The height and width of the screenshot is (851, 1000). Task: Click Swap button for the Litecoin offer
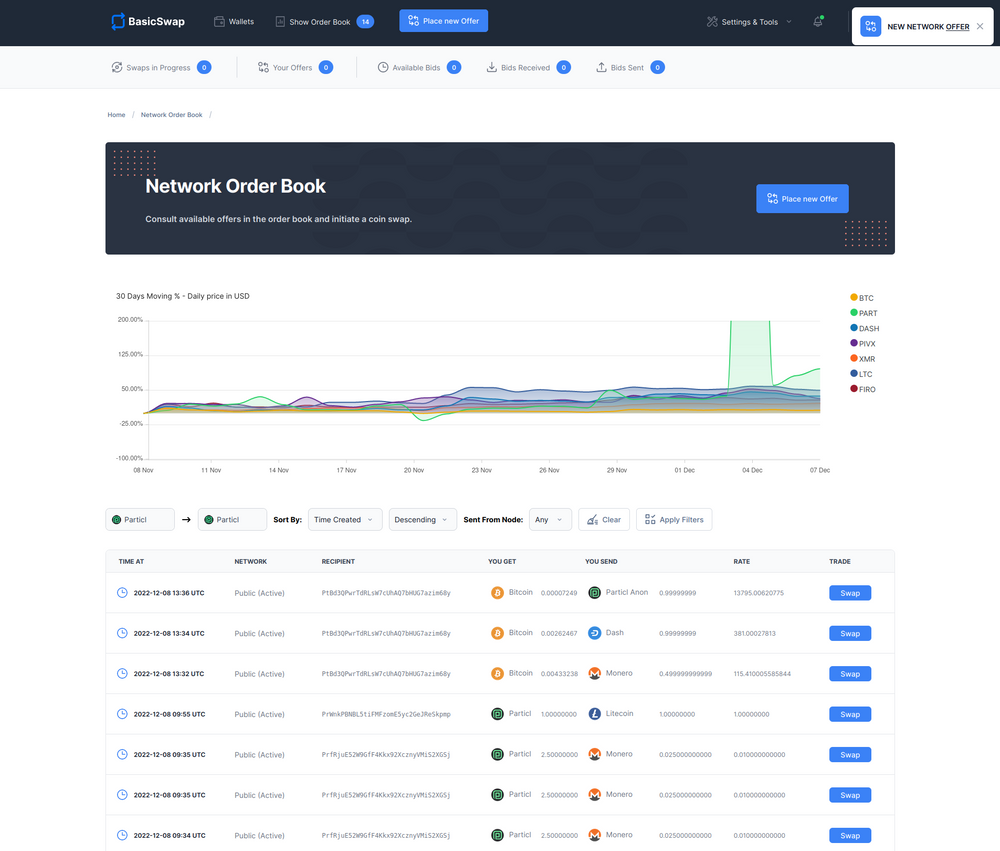click(x=849, y=714)
